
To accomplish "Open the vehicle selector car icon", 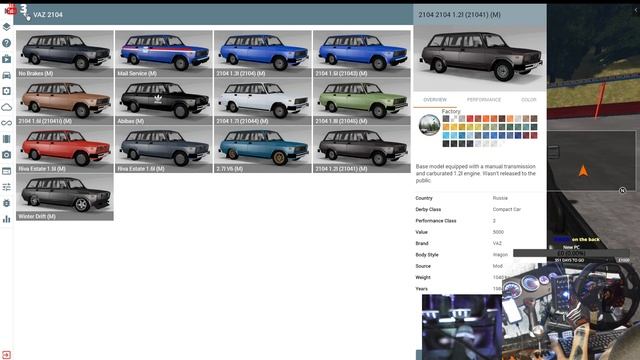I will tap(7, 75).
